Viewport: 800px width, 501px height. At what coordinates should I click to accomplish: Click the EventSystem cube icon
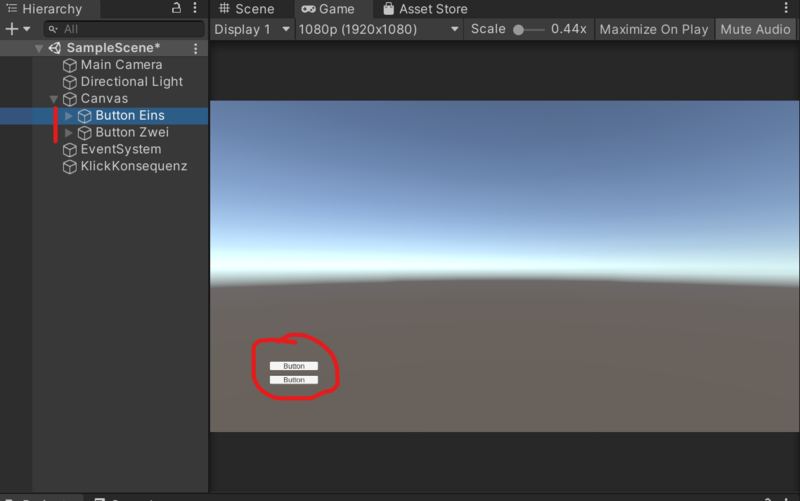pos(69,149)
